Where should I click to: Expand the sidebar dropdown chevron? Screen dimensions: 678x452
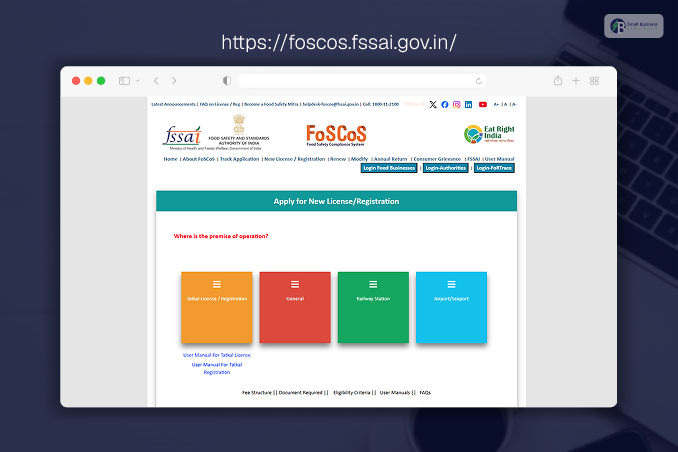click(x=138, y=81)
